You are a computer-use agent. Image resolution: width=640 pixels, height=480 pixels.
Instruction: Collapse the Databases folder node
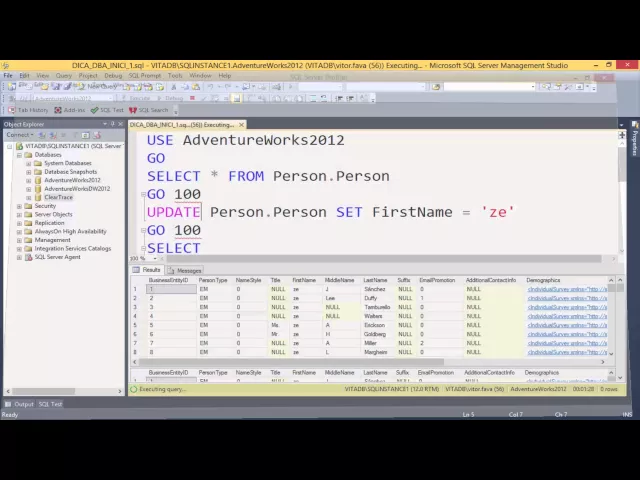19,155
